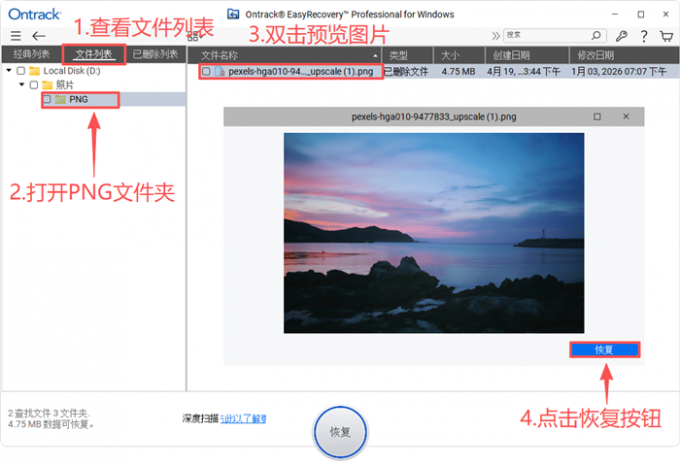Switch to the 文件列表 tab
Screen dimensions: 680x464
click(94, 54)
